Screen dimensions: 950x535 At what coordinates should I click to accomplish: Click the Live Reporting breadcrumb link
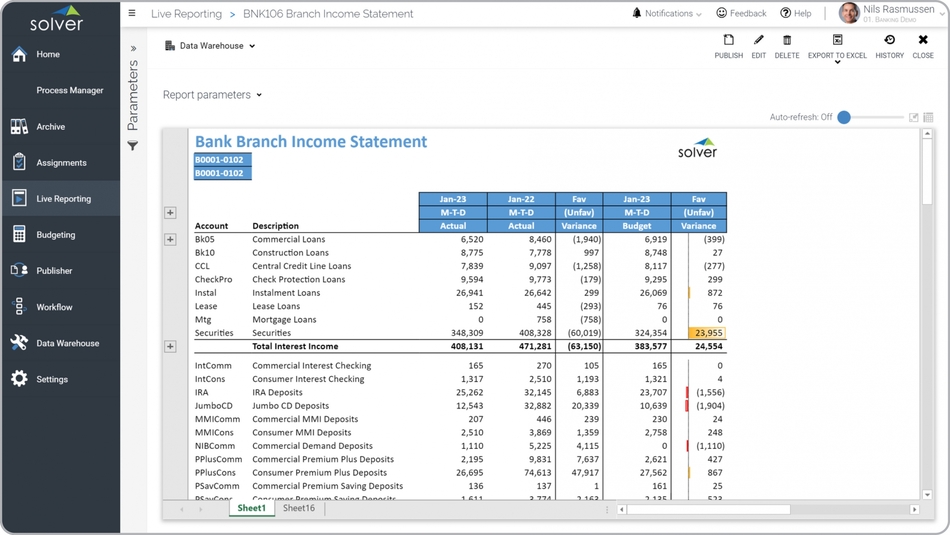tap(186, 14)
